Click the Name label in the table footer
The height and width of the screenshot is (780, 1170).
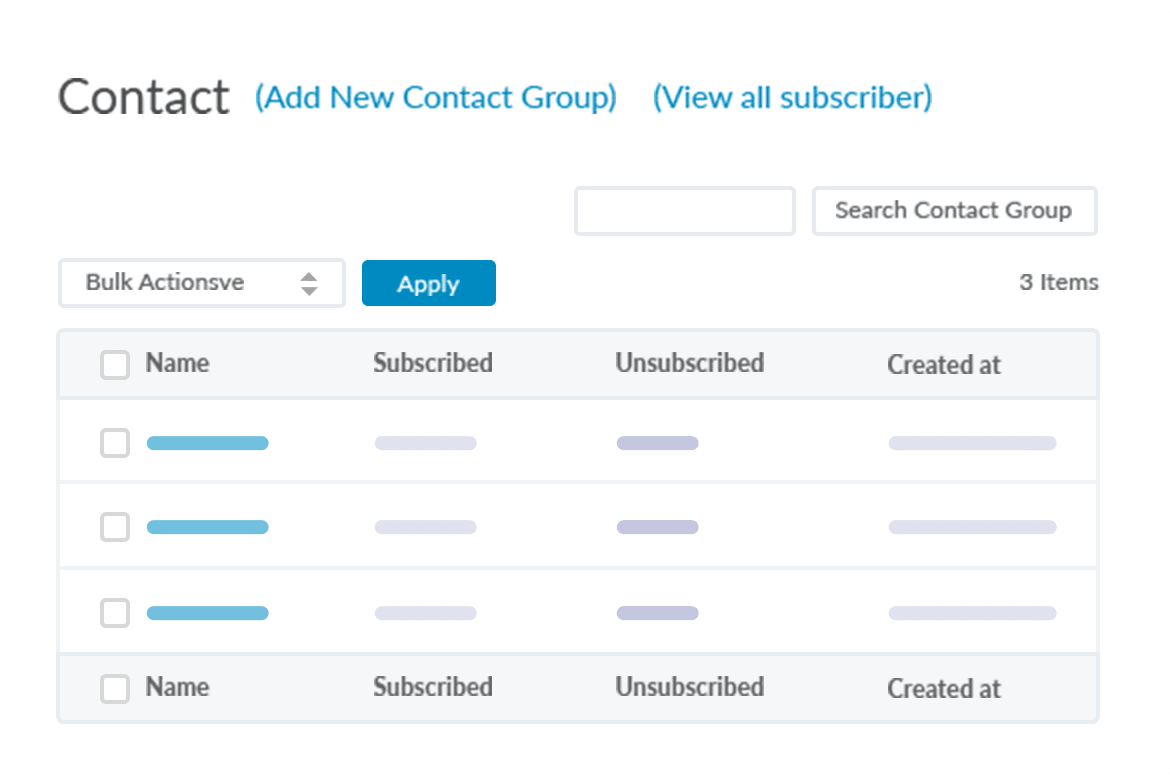[177, 687]
